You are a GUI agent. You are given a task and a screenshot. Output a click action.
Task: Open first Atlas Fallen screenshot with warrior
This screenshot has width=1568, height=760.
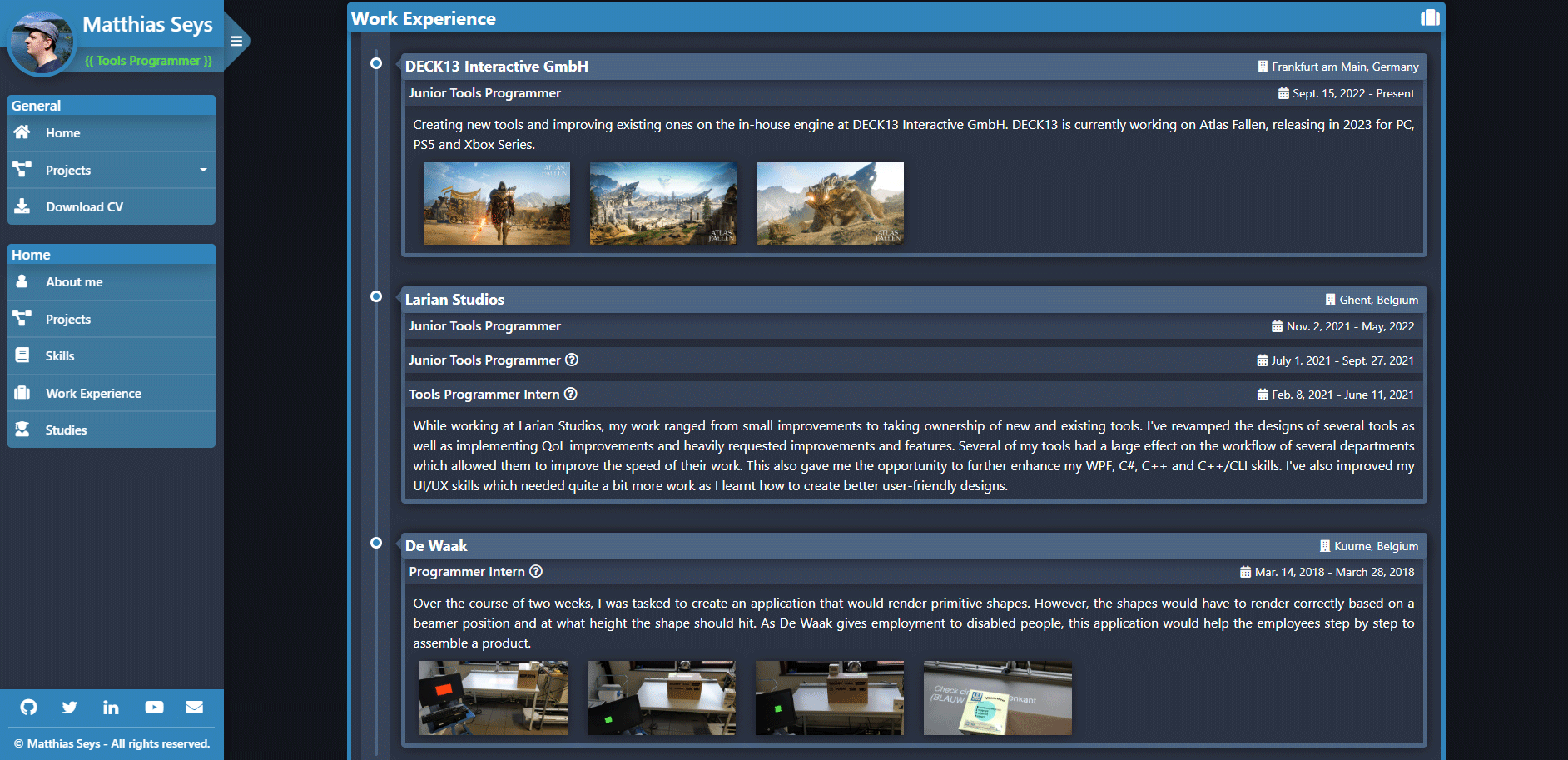[497, 203]
